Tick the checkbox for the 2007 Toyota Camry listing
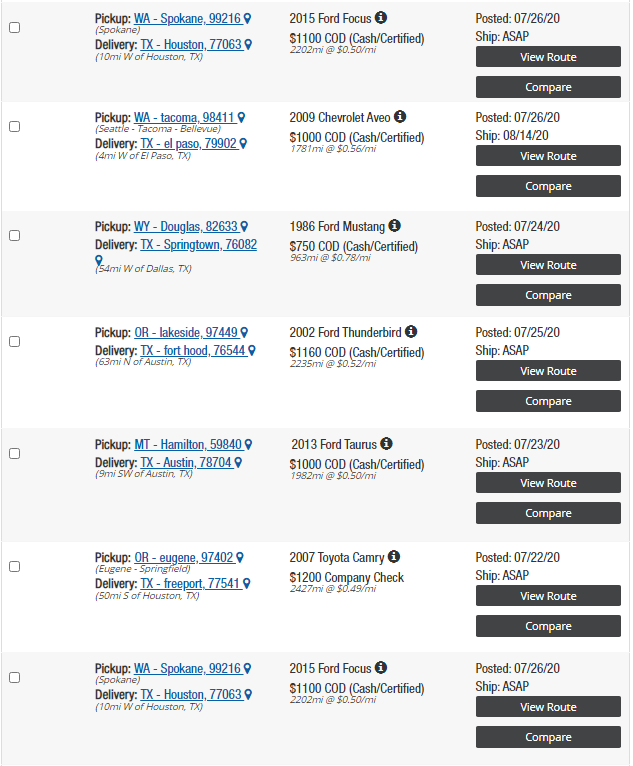This screenshot has width=633, height=766. (x=15, y=567)
